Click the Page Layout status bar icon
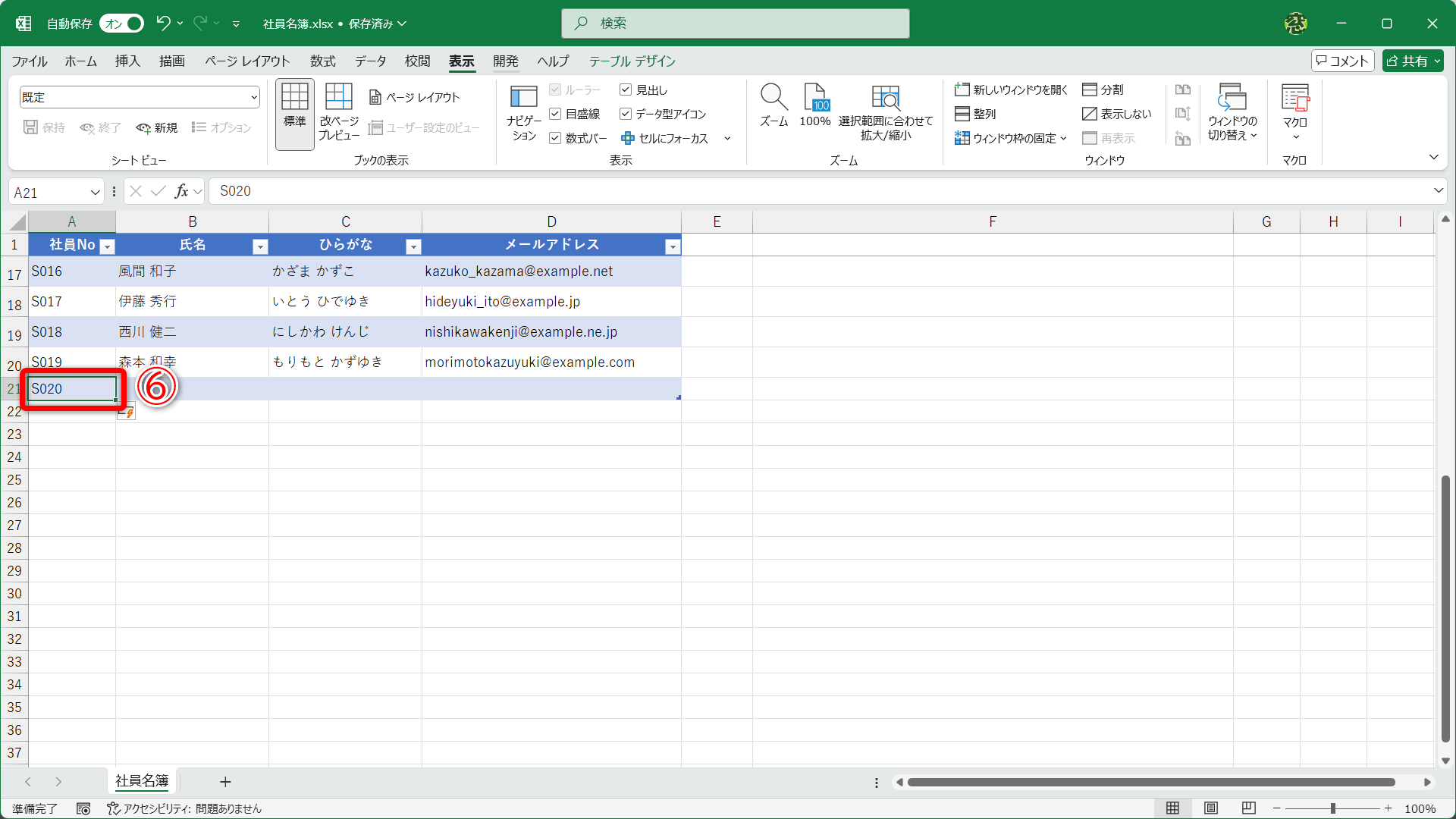Viewport: 1456px width, 819px height. 1211,808
